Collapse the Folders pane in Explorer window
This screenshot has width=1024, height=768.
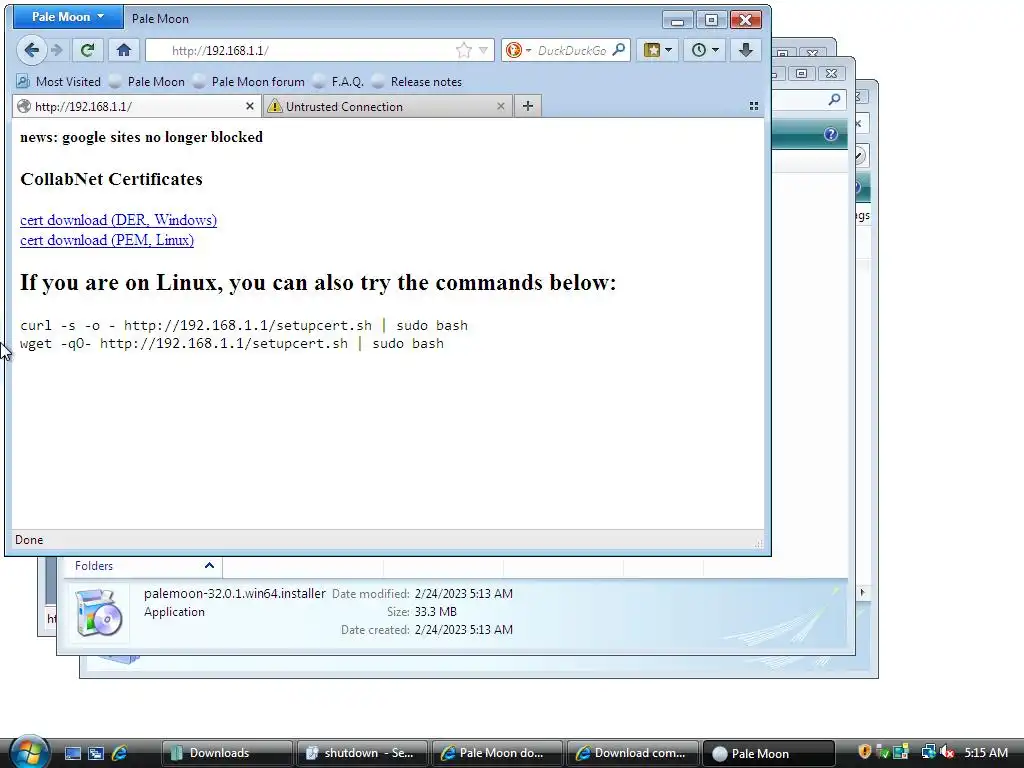209,566
